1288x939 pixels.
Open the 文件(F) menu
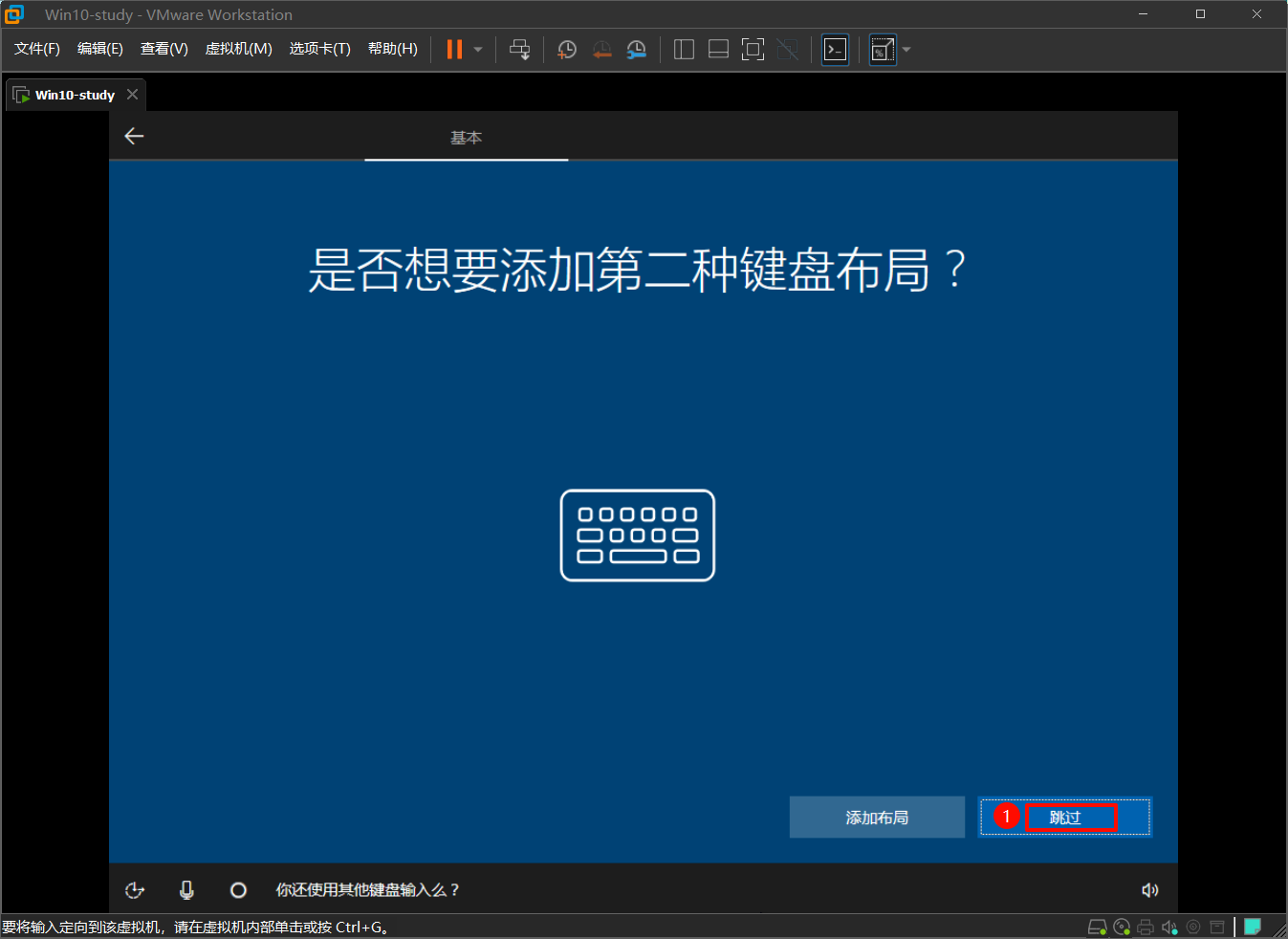36,49
